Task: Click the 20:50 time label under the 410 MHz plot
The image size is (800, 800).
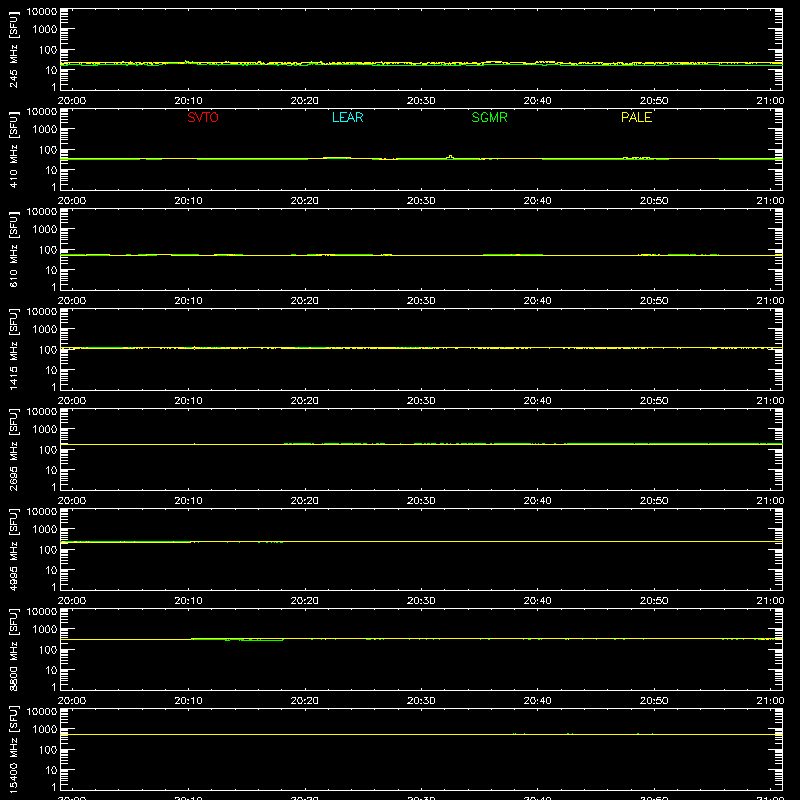Action: [654, 201]
